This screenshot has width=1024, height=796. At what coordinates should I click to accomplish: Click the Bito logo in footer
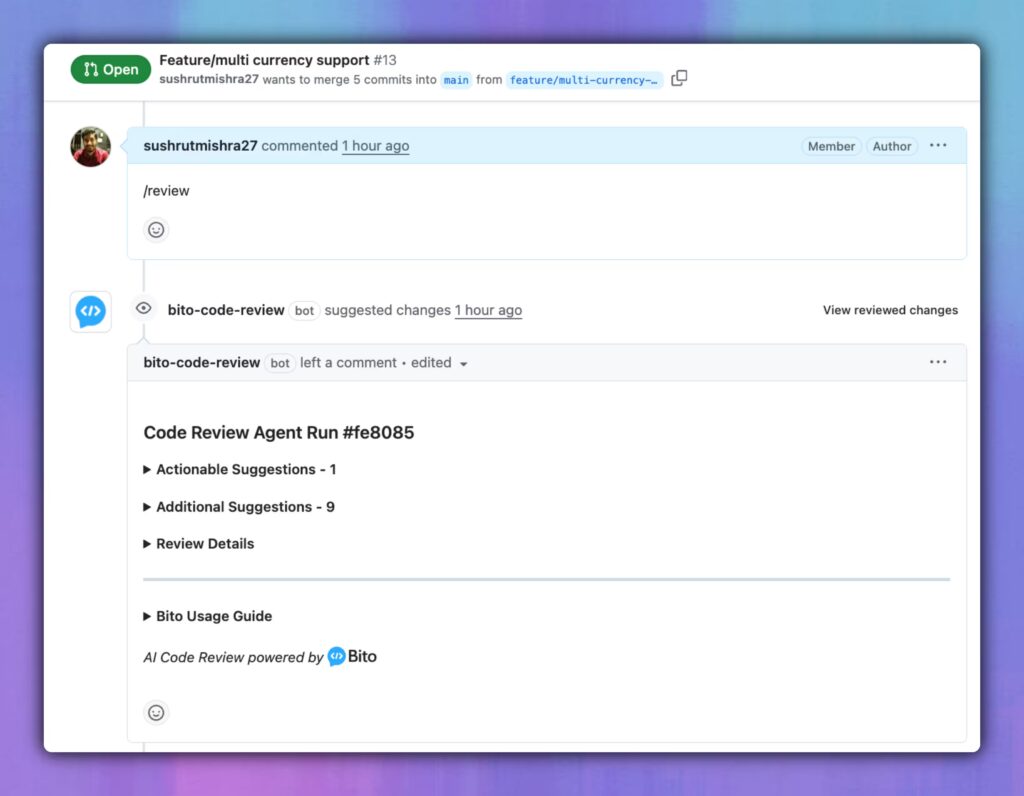pos(352,656)
